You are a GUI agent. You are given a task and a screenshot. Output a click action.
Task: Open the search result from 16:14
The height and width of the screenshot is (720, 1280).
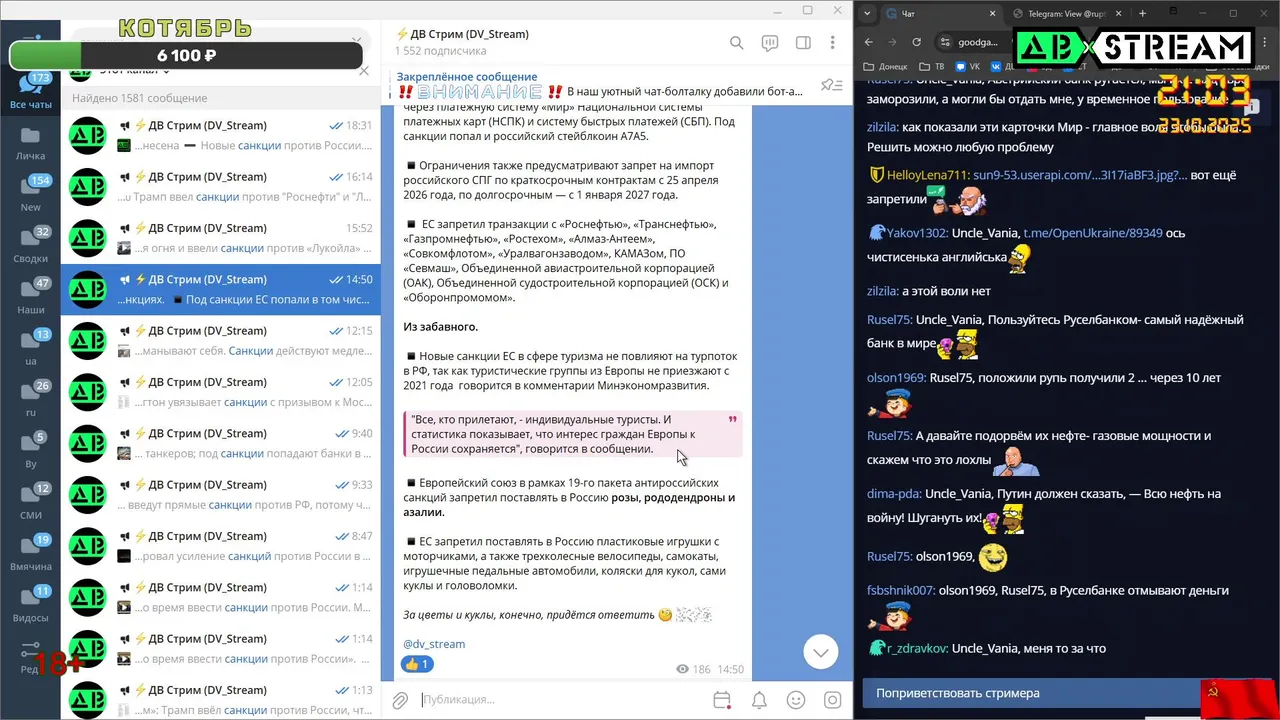coord(221,187)
